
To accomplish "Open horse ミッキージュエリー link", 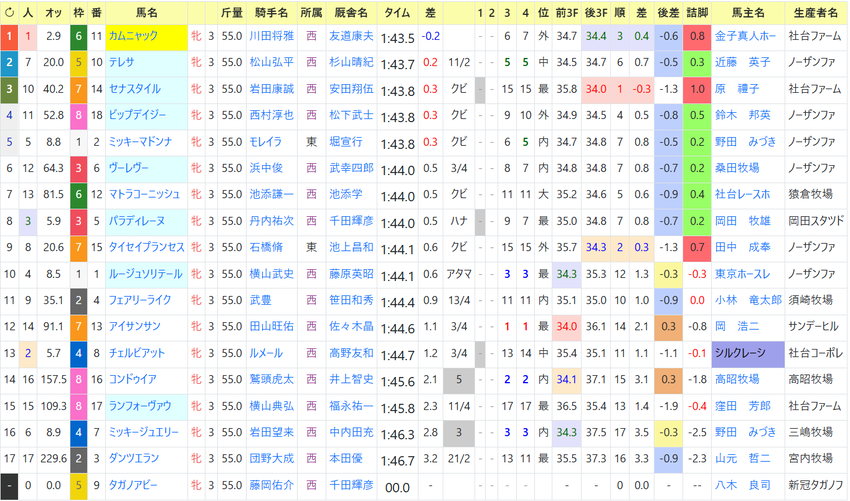I will (x=144, y=432).
